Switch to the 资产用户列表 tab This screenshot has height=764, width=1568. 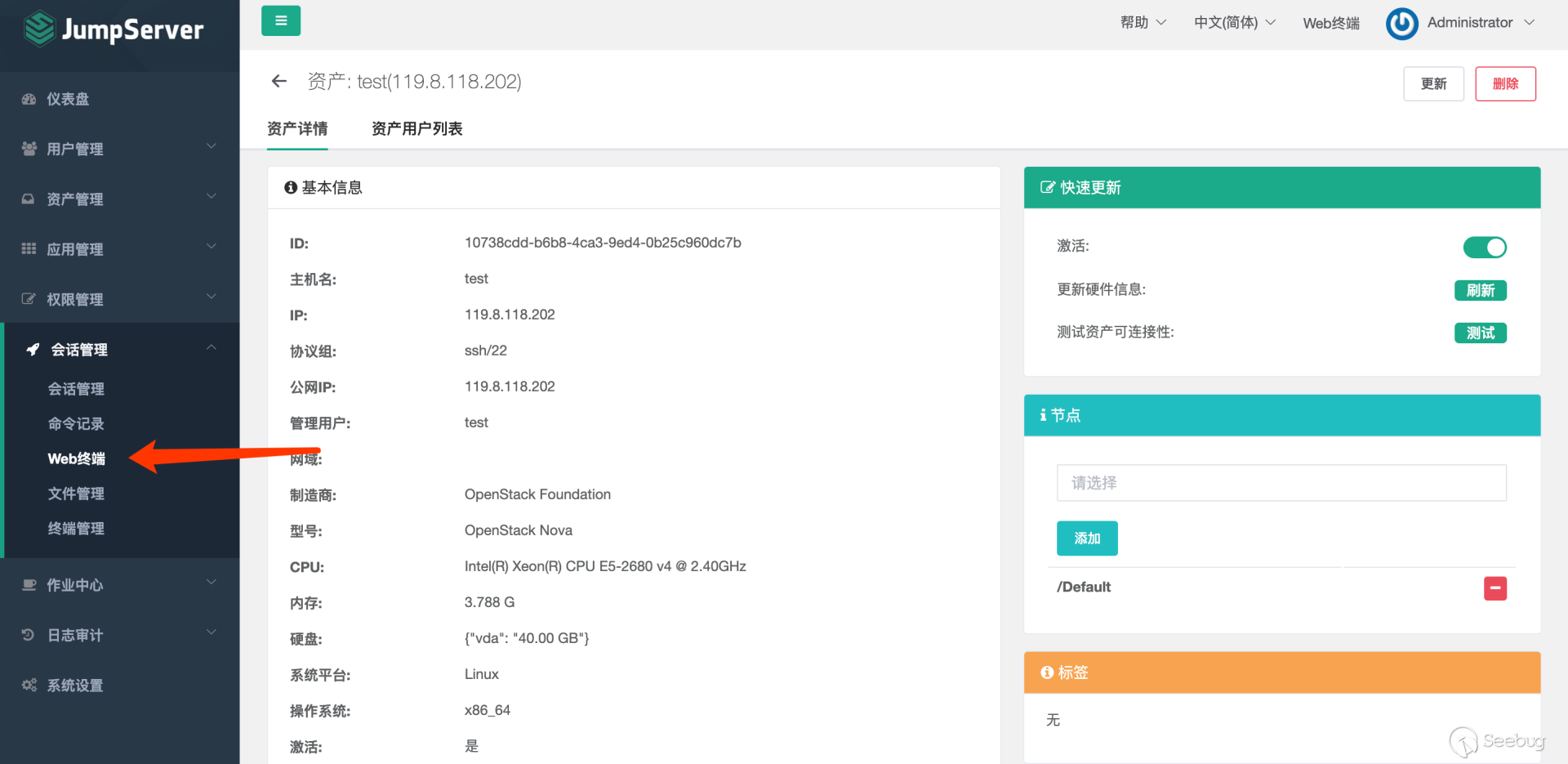[x=417, y=129]
